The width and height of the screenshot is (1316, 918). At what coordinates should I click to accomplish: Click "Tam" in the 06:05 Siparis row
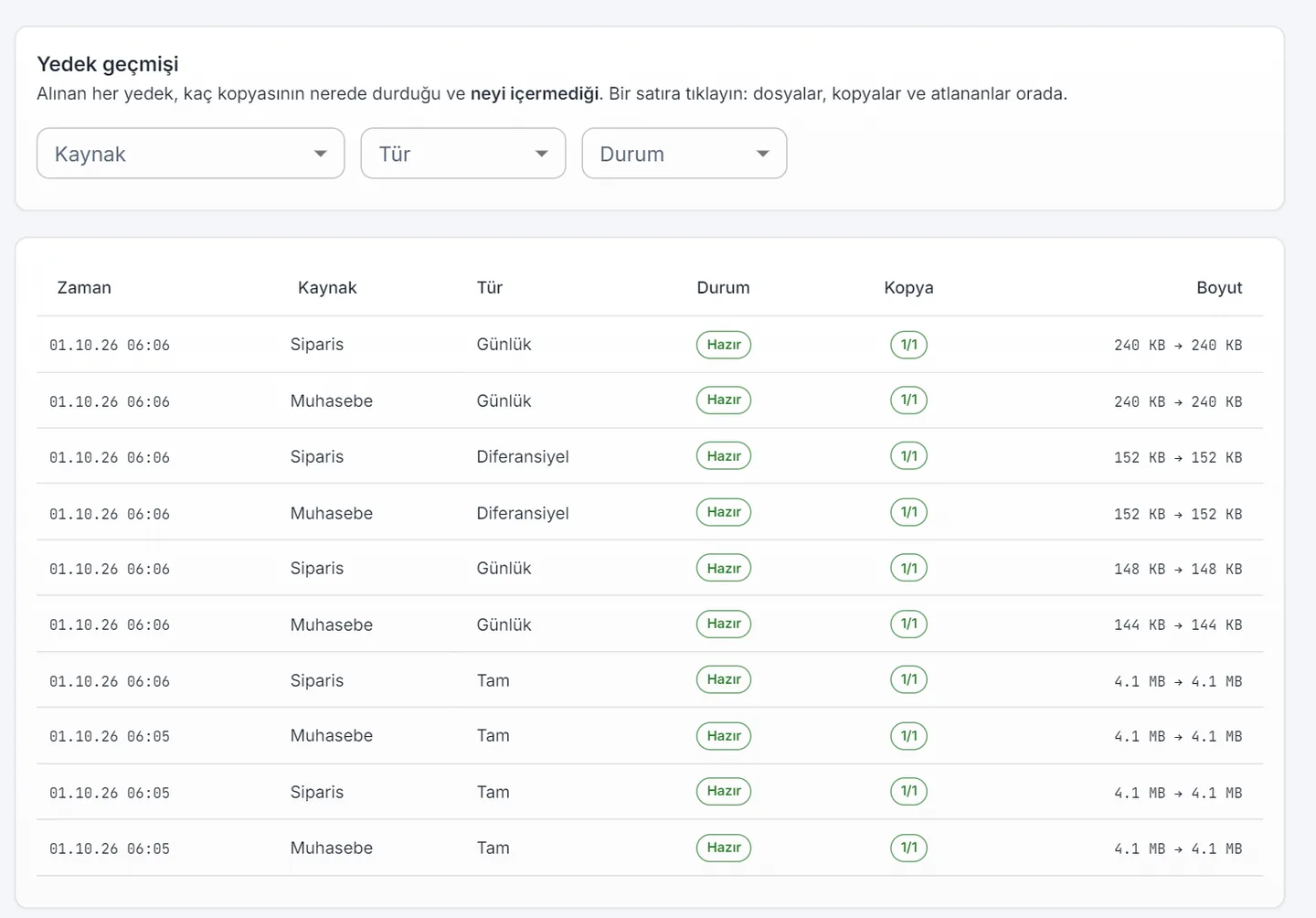[x=493, y=792]
